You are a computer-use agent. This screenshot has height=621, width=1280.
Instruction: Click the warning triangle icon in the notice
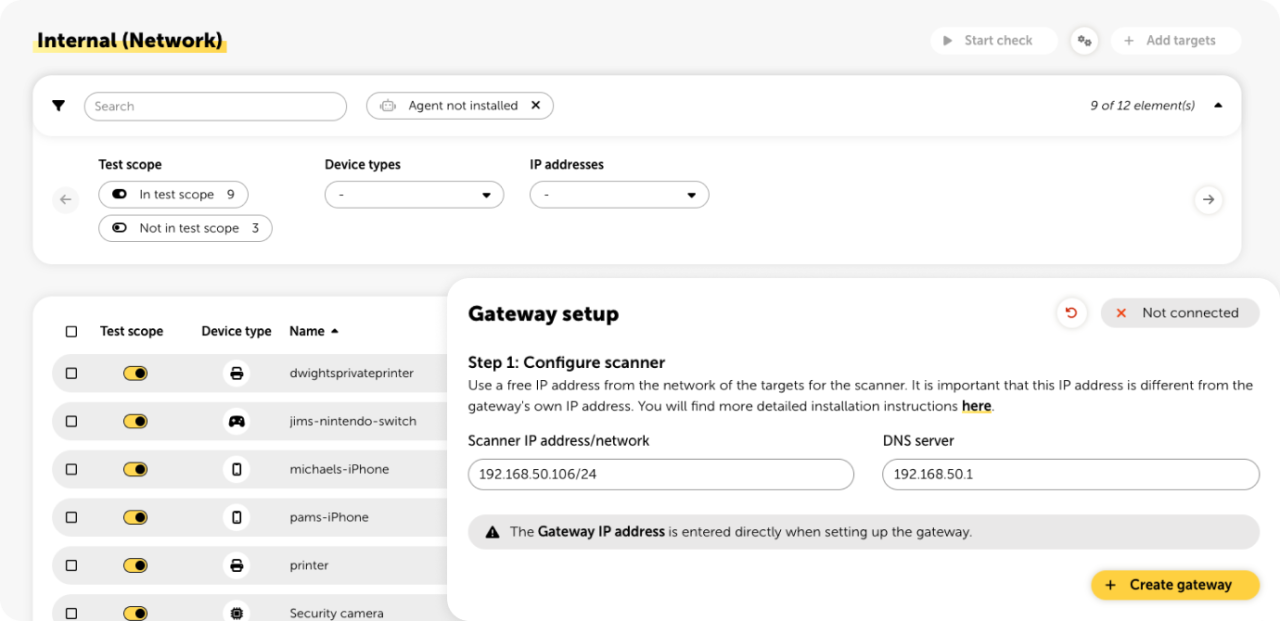(492, 532)
